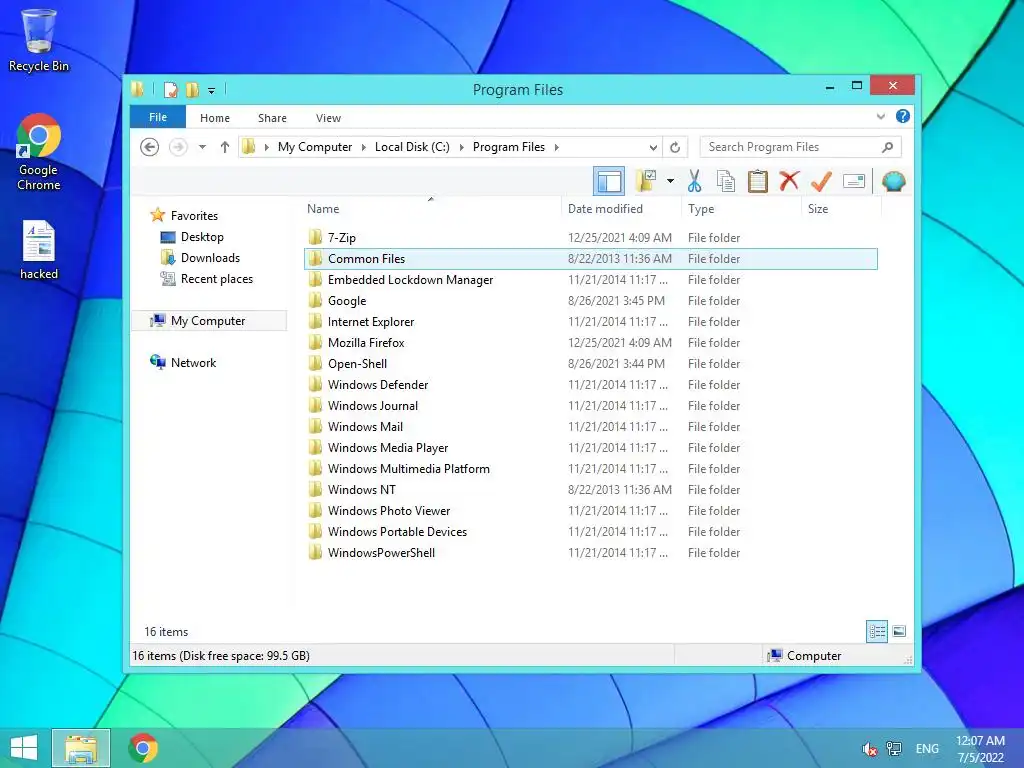Select Recent places in the navigation pane
The width and height of the screenshot is (1024, 768).
point(216,279)
